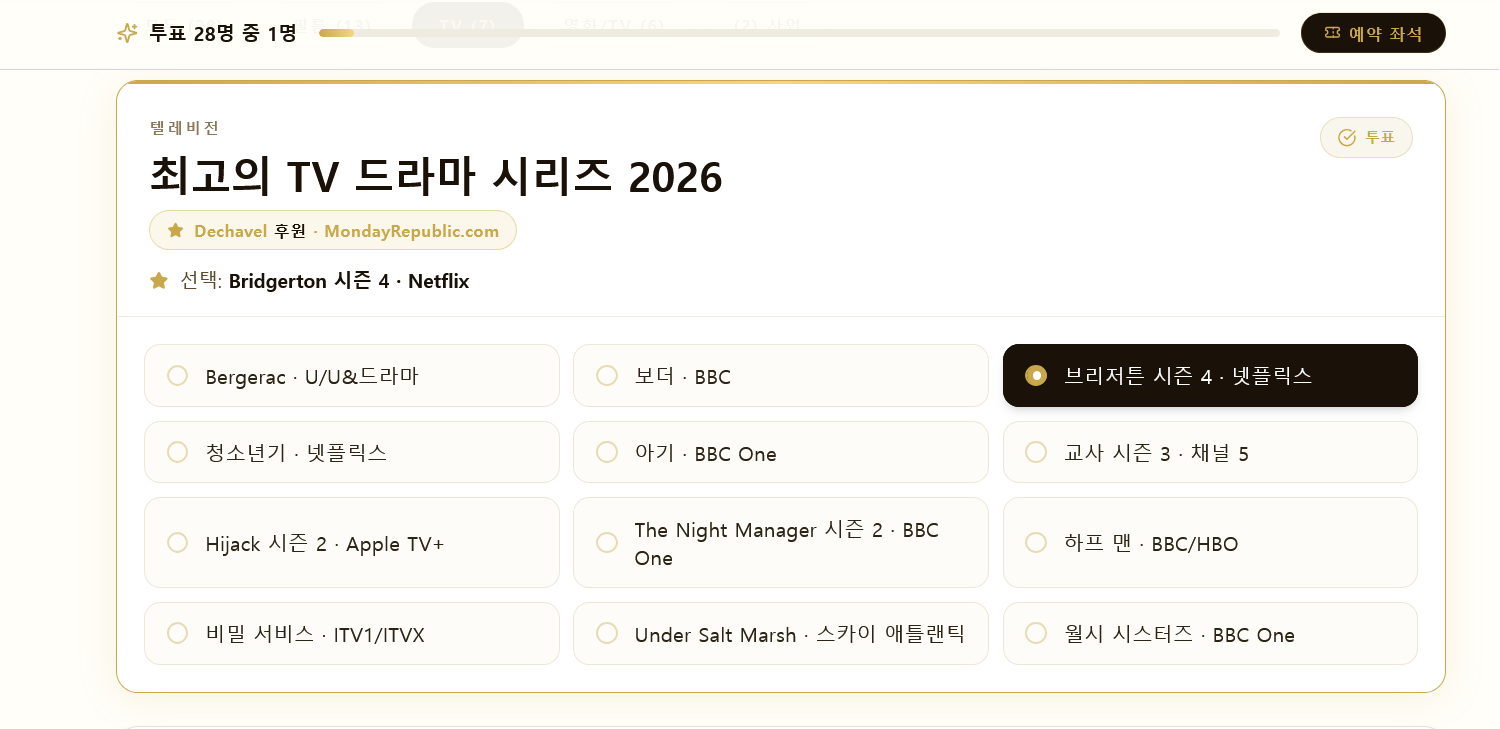This screenshot has height=729, width=1500.
Task: Click the sparkle icon beside the vote count
Action: tap(127, 33)
